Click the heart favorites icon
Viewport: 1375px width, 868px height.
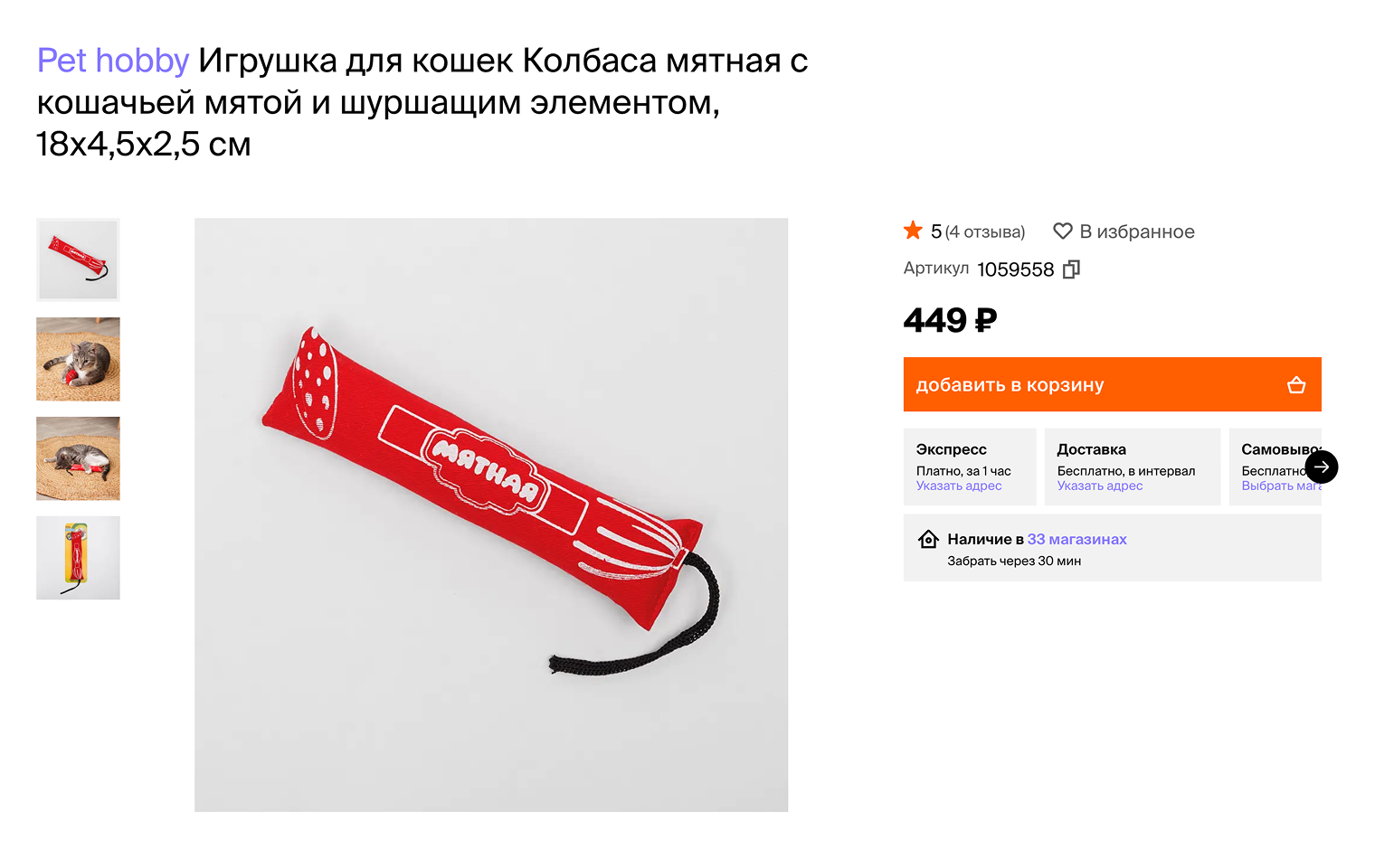click(x=1063, y=231)
